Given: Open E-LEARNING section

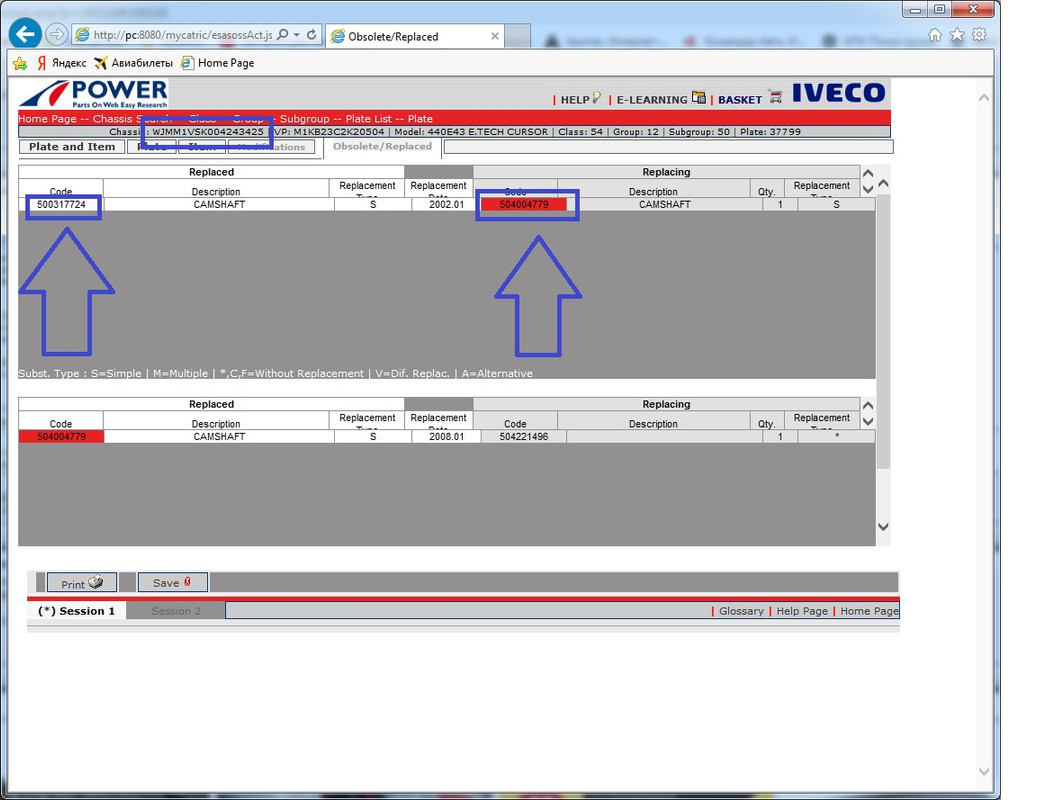Looking at the screenshot, I should click(660, 99).
